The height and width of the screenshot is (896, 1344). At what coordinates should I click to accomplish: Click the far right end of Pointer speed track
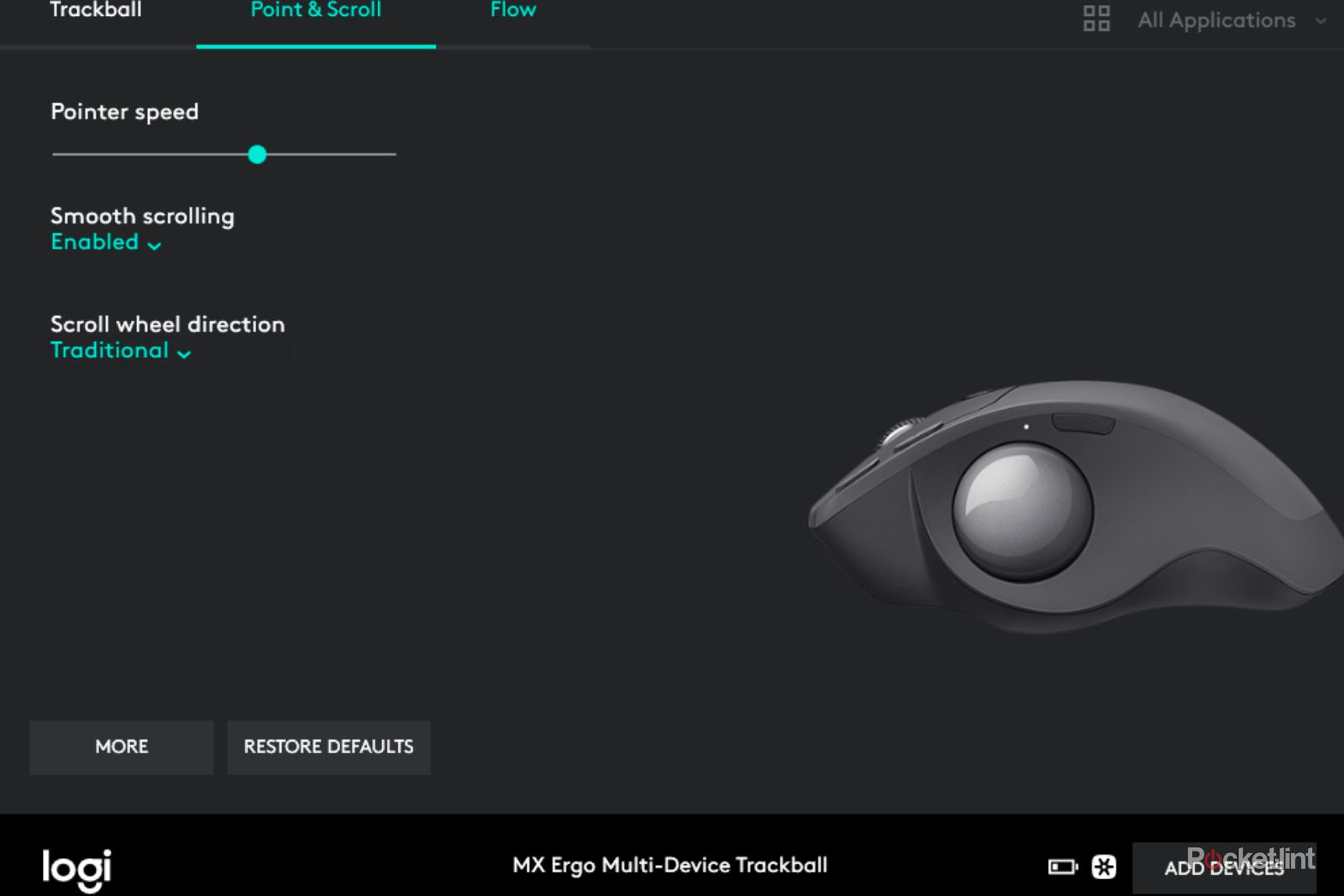click(x=393, y=155)
